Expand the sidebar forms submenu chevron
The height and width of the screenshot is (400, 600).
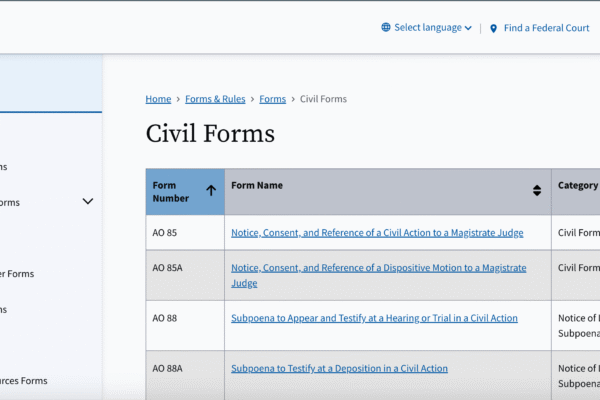[88, 201]
